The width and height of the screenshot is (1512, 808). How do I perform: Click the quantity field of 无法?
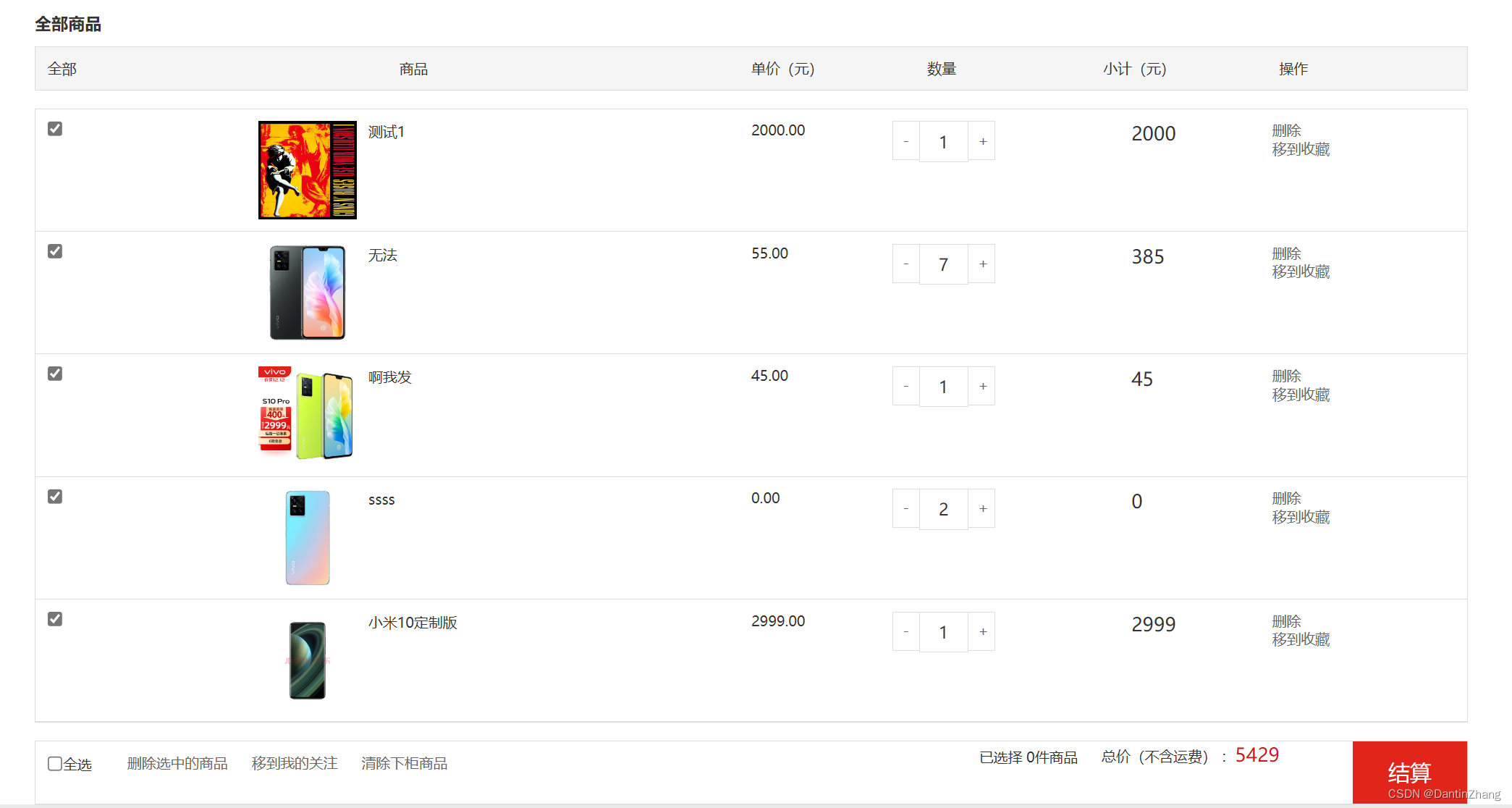pyautogui.click(x=943, y=264)
